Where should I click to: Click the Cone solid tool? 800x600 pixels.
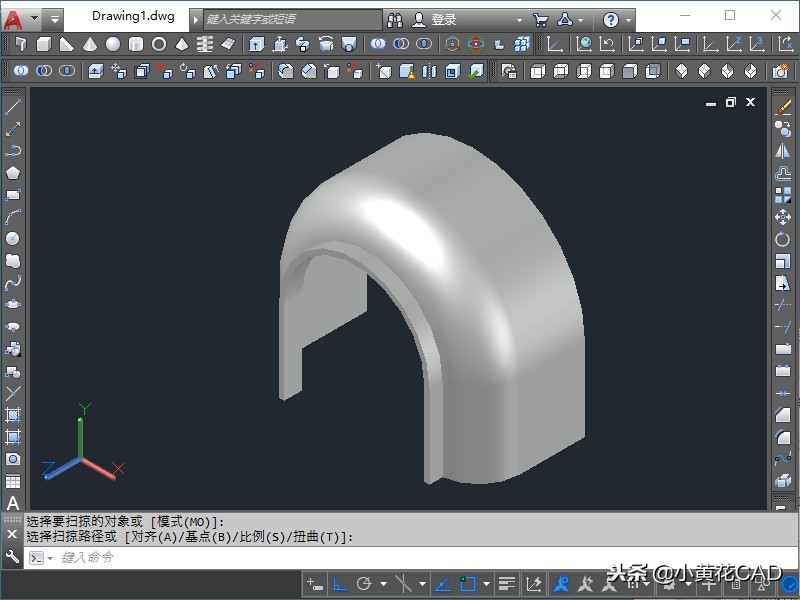[90, 44]
